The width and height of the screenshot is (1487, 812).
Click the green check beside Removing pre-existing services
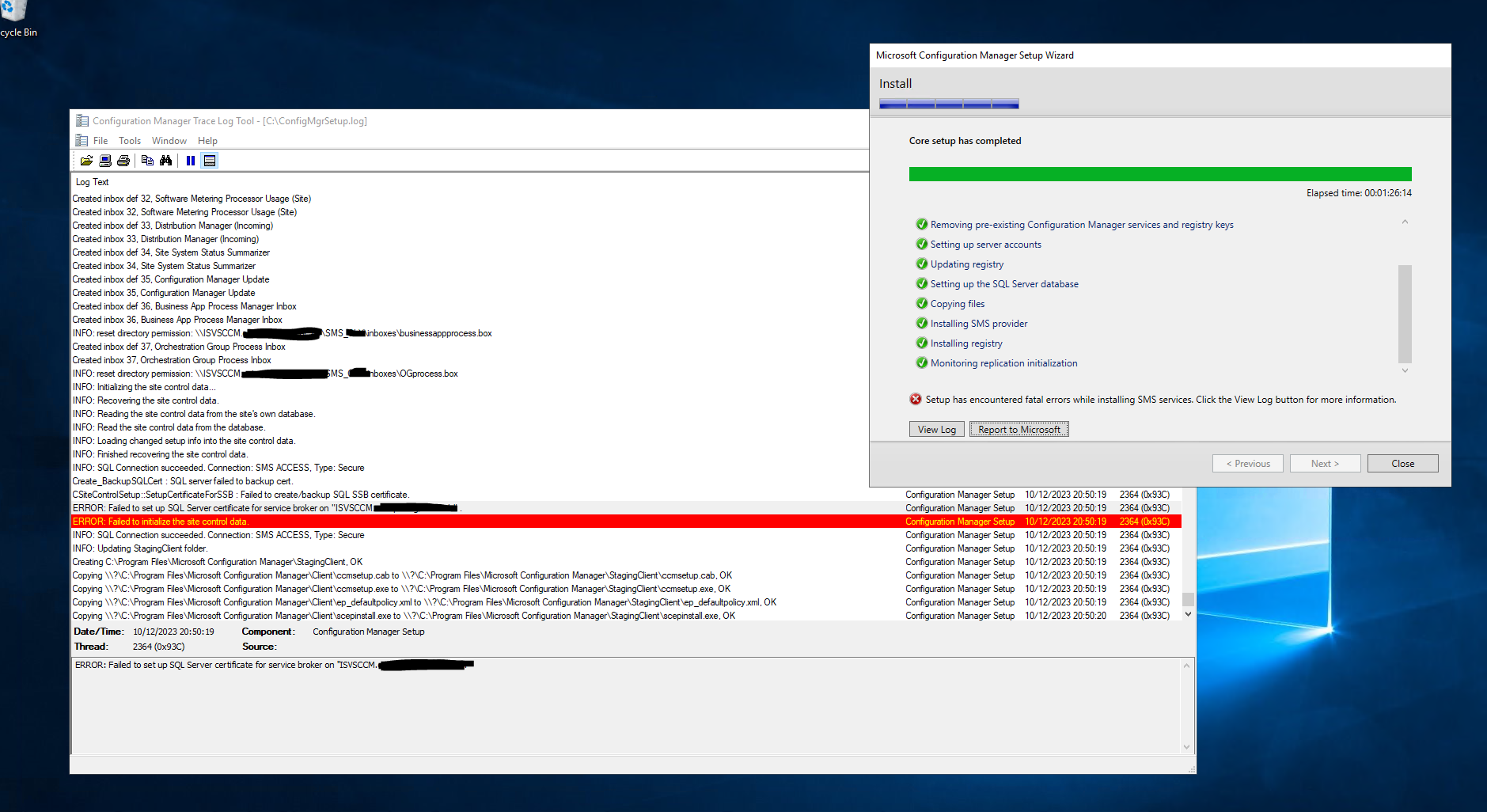click(x=922, y=225)
